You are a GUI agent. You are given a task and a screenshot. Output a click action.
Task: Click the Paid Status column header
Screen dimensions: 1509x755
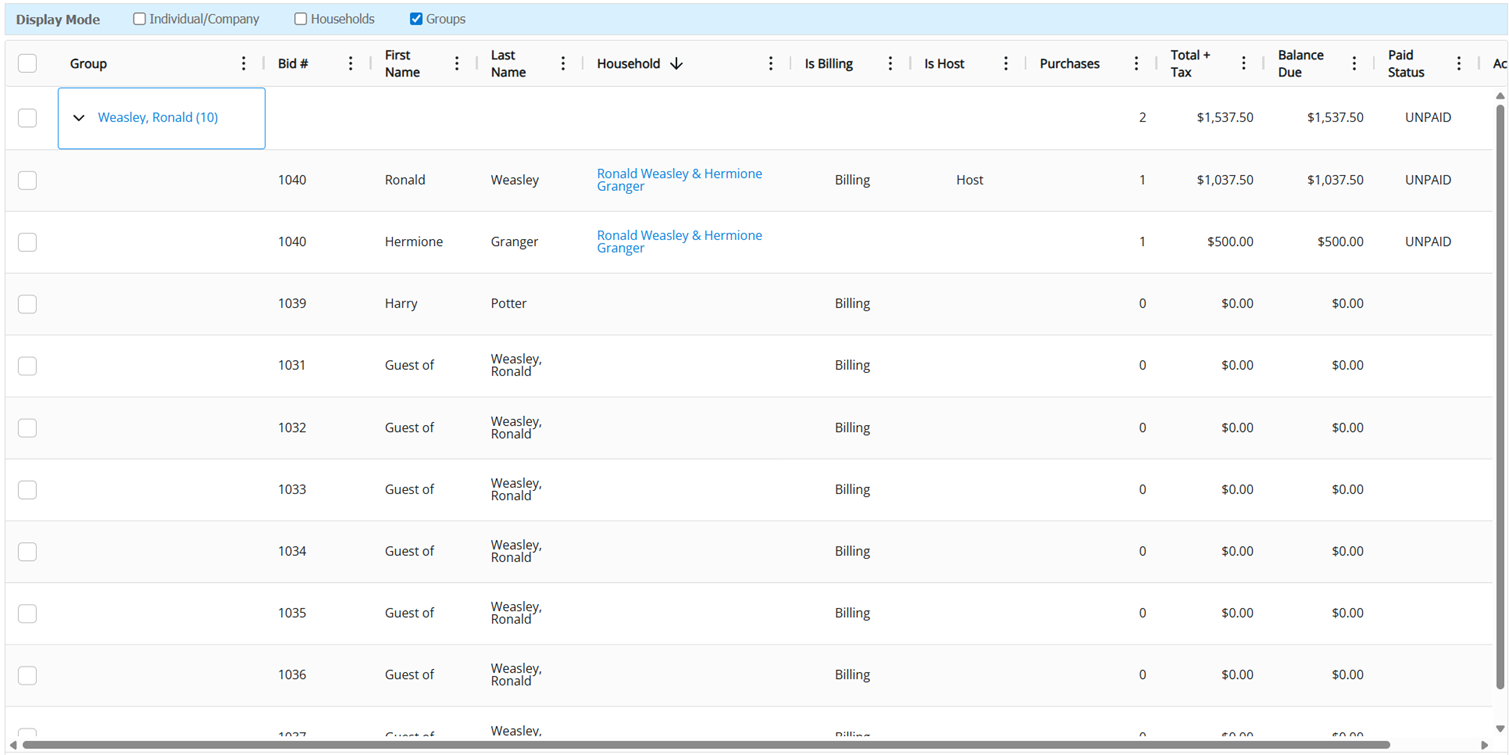(x=1406, y=64)
